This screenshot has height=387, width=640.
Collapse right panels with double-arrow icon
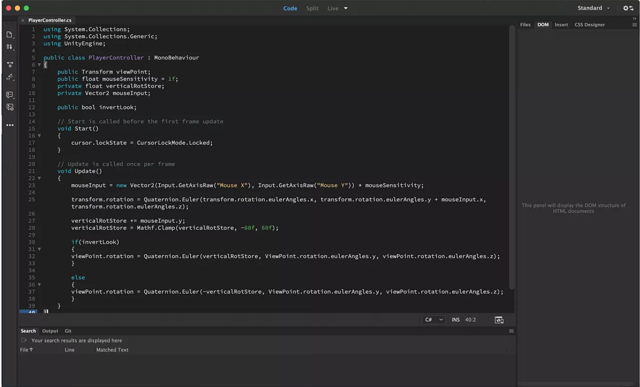634,18
